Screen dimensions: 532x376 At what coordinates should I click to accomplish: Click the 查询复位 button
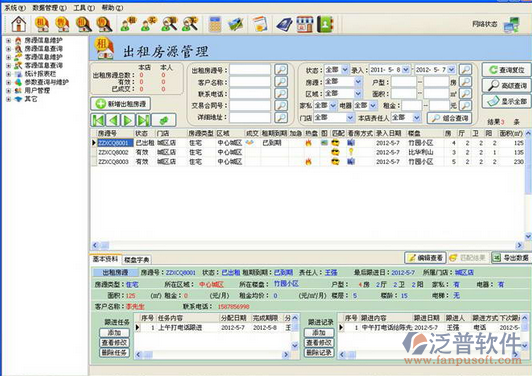(507, 70)
